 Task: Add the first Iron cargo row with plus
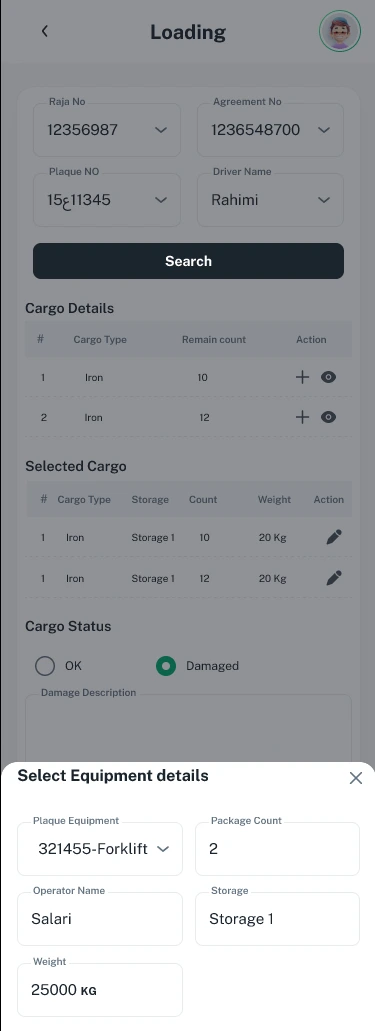pos(302,377)
